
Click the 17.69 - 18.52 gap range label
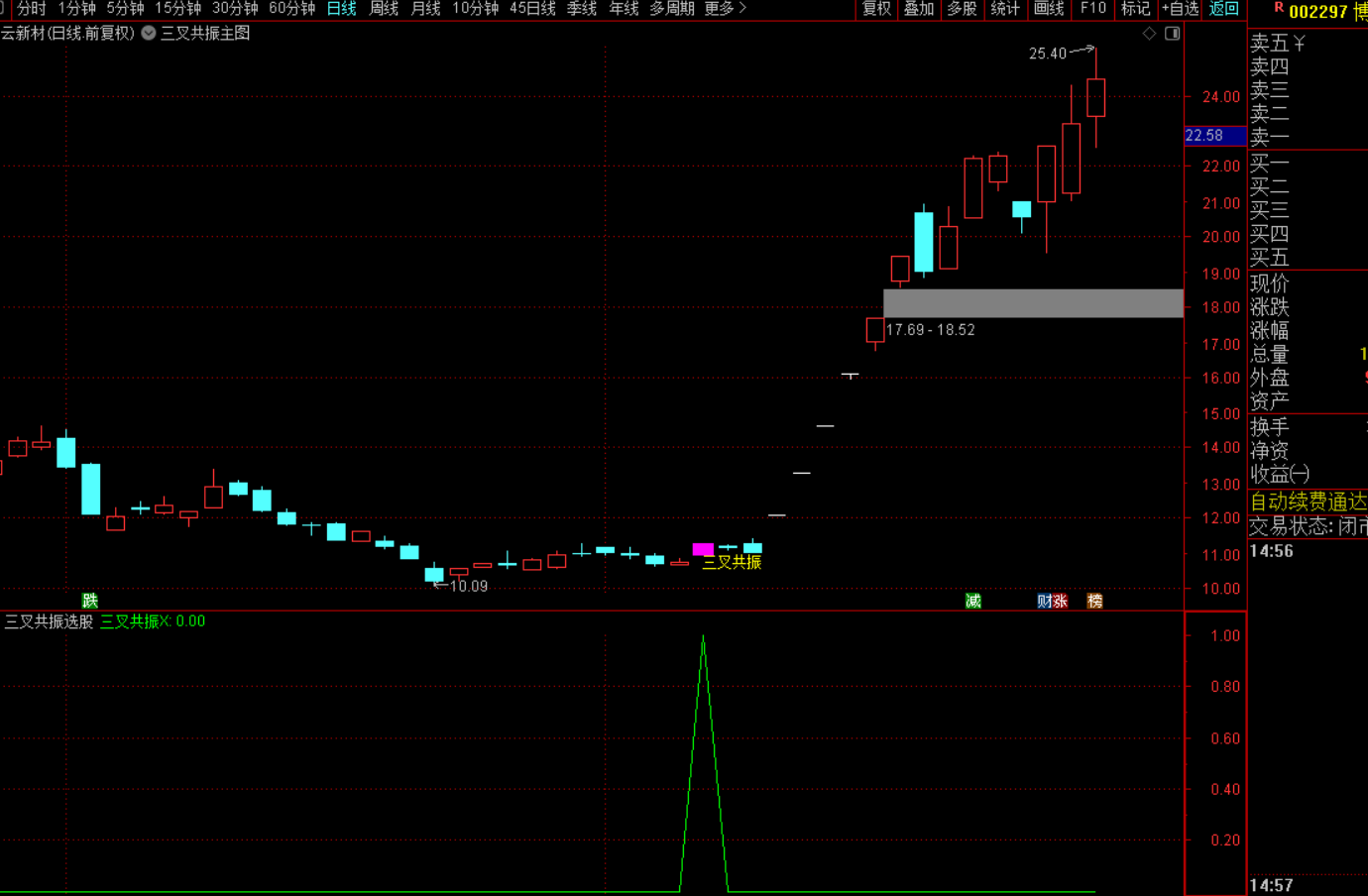click(930, 330)
